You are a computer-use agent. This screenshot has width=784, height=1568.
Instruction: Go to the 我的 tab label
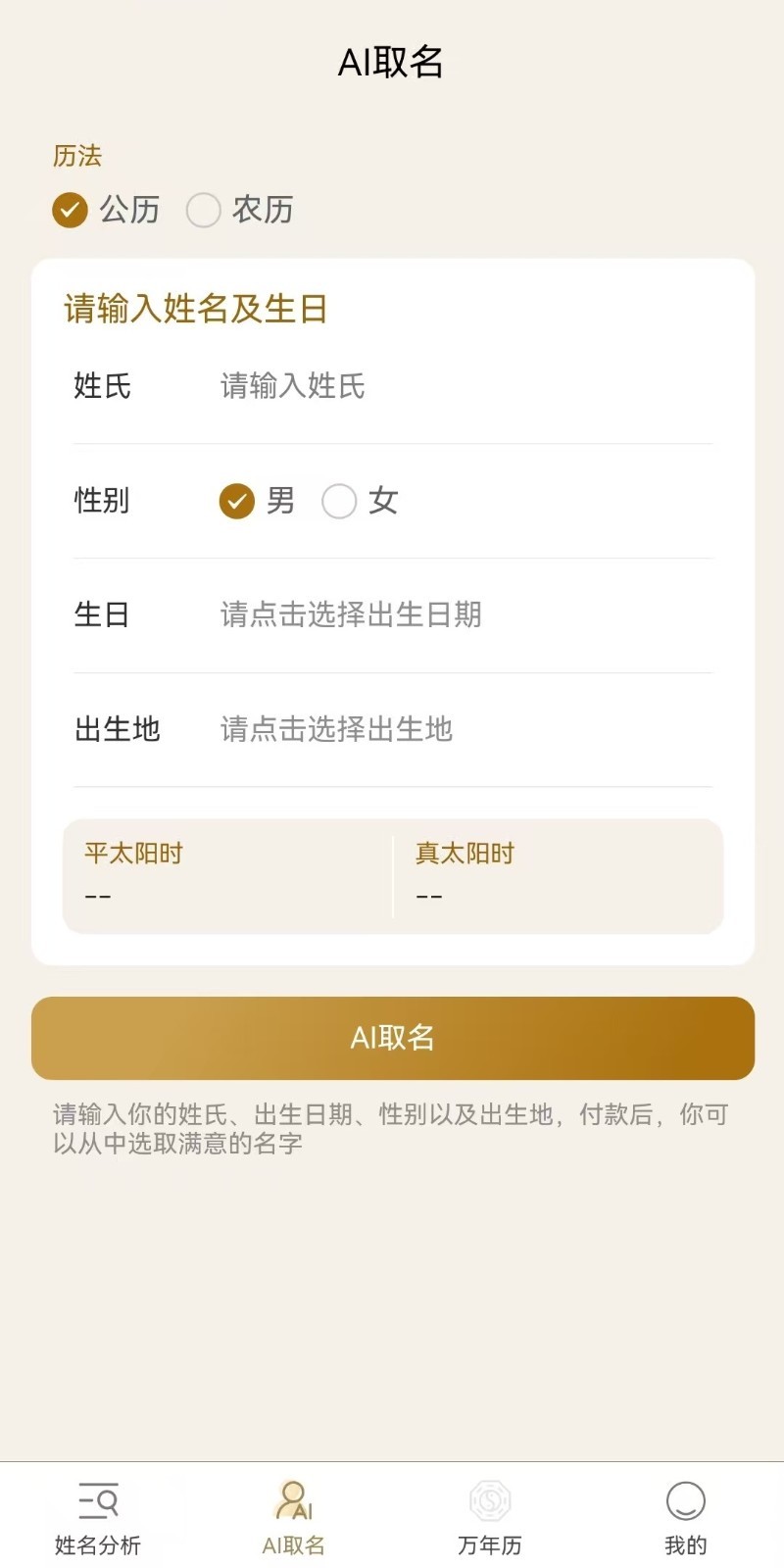click(x=685, y=1545)
